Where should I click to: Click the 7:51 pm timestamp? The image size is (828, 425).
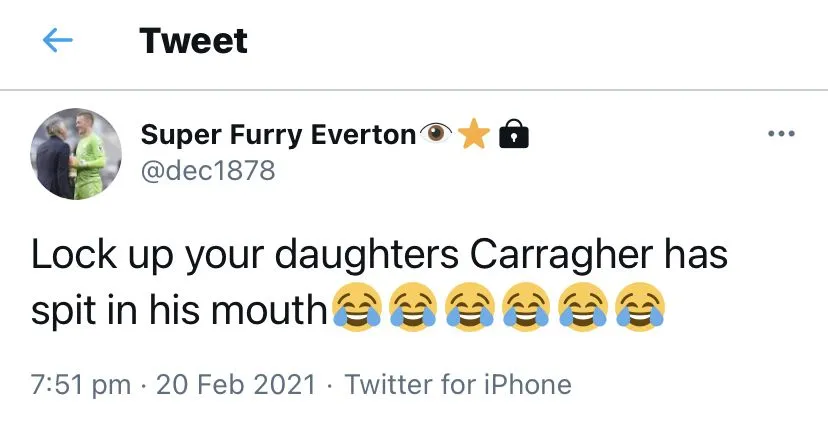[84, 385]
